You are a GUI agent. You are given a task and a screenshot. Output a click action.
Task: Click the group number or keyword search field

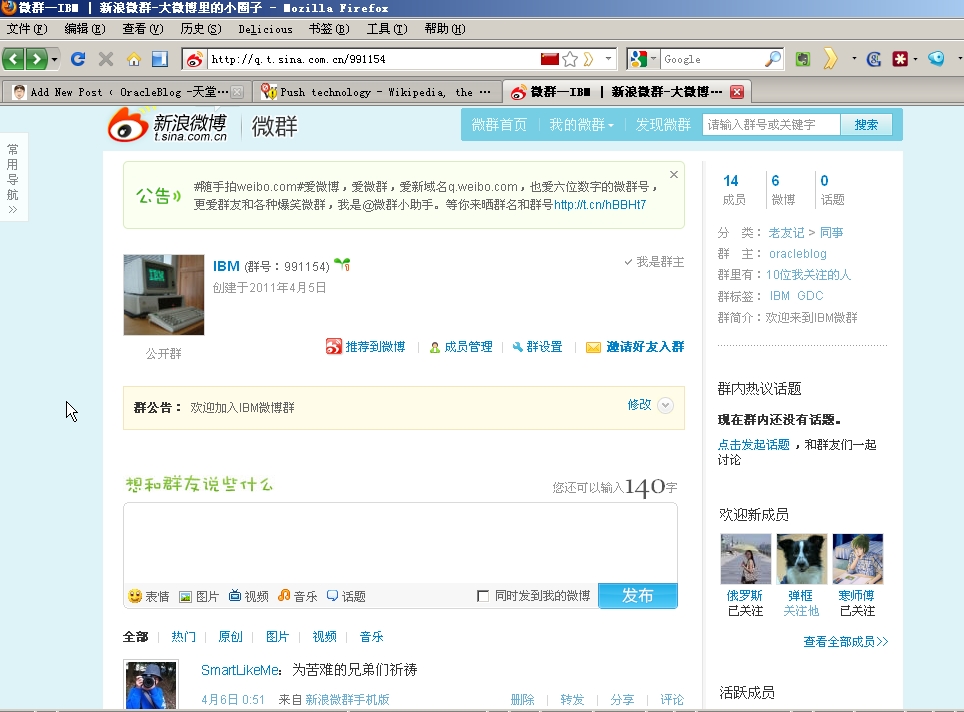pyautogui.click(x=771, y=125)
